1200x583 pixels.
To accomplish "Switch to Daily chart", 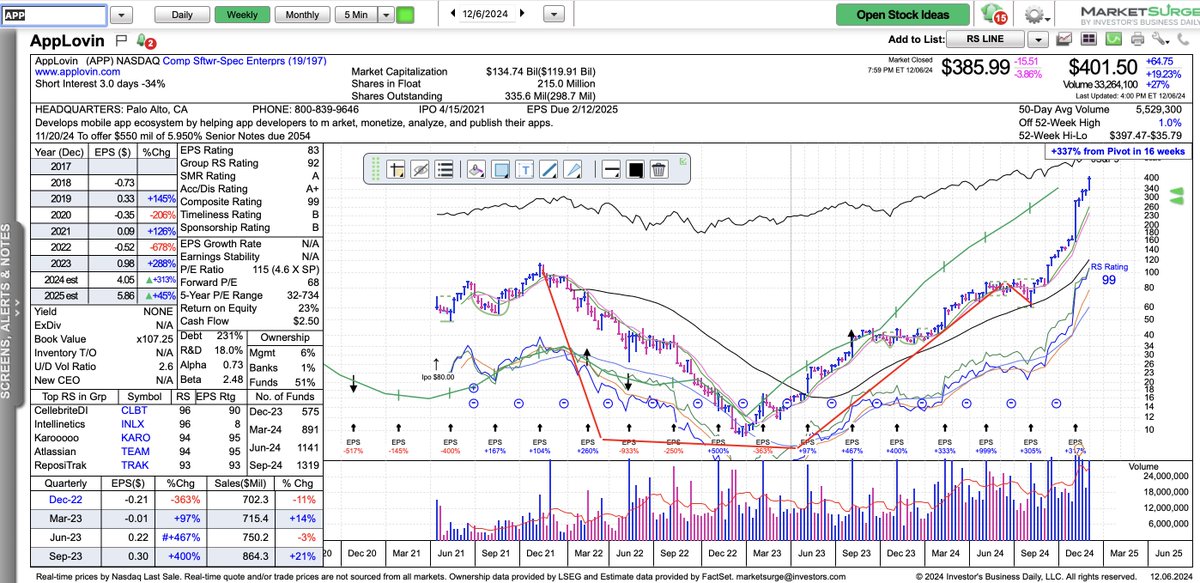I will coord(182,15).
